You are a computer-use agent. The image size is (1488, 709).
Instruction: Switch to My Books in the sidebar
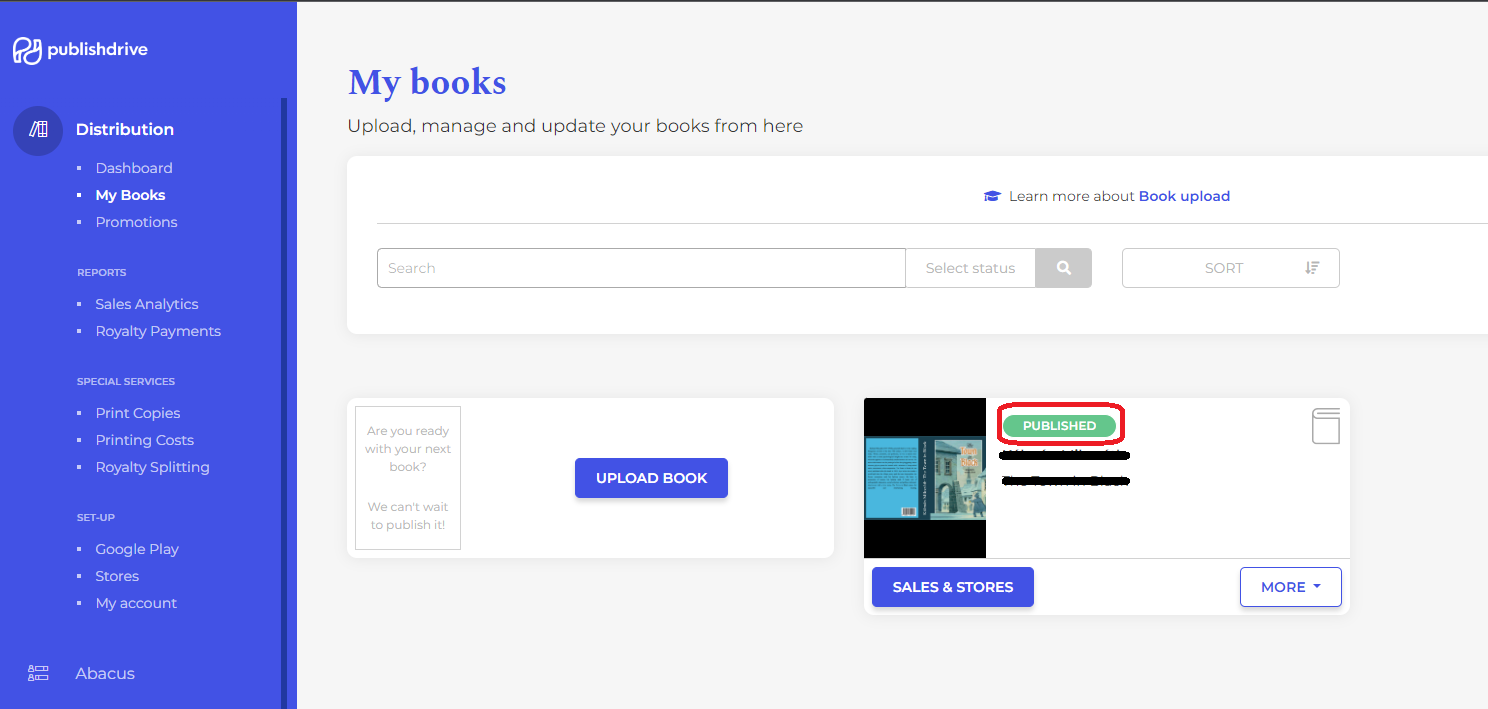pyautogui.click(x=130, y=194)
